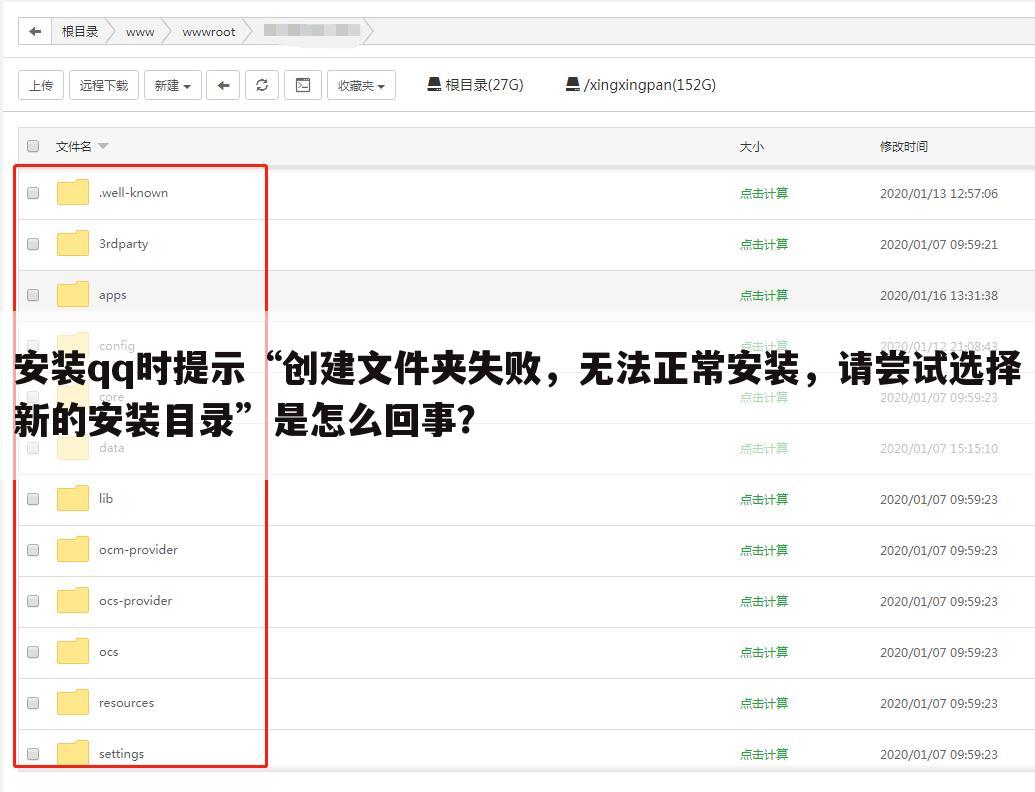This screenshot has height=792, width=1035.
Task: Click the 远程下载 button
Action: click(x=104, y=85)
